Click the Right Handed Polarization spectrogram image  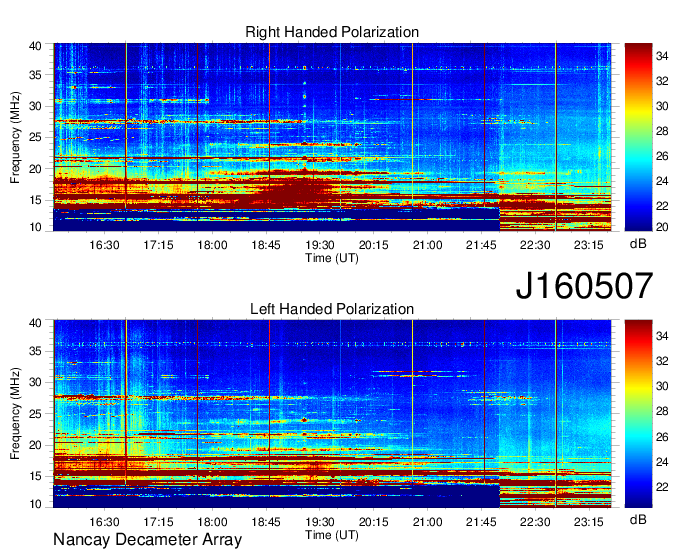pyautogui.click(x=332, y=137)
